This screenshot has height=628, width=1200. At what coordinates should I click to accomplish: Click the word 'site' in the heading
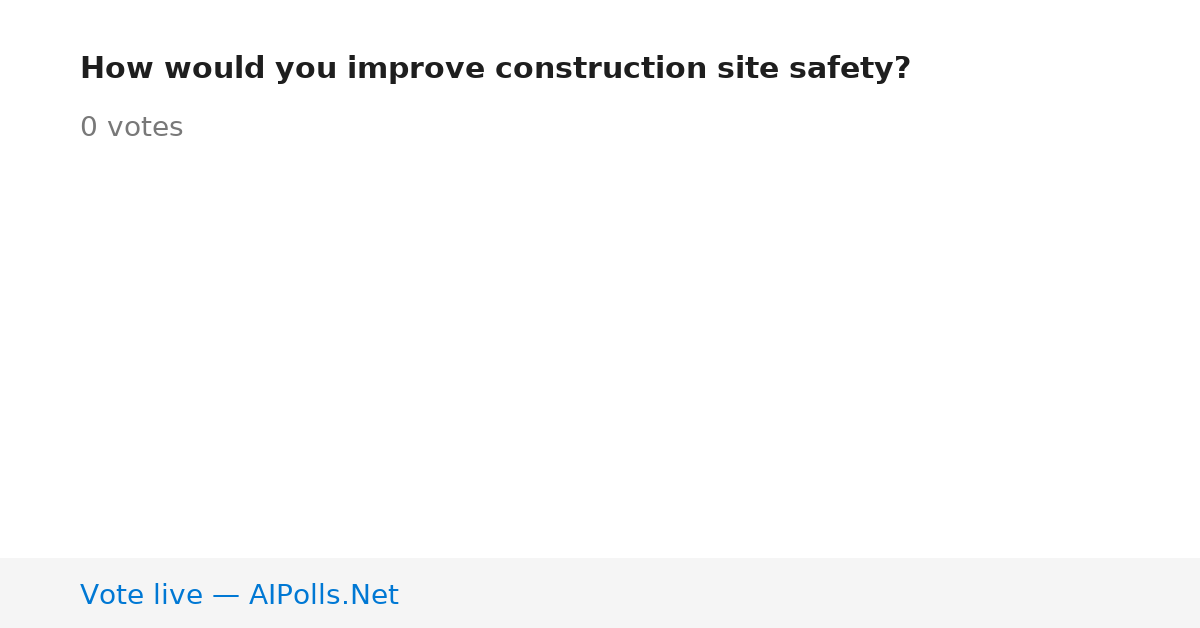point(748,69)
